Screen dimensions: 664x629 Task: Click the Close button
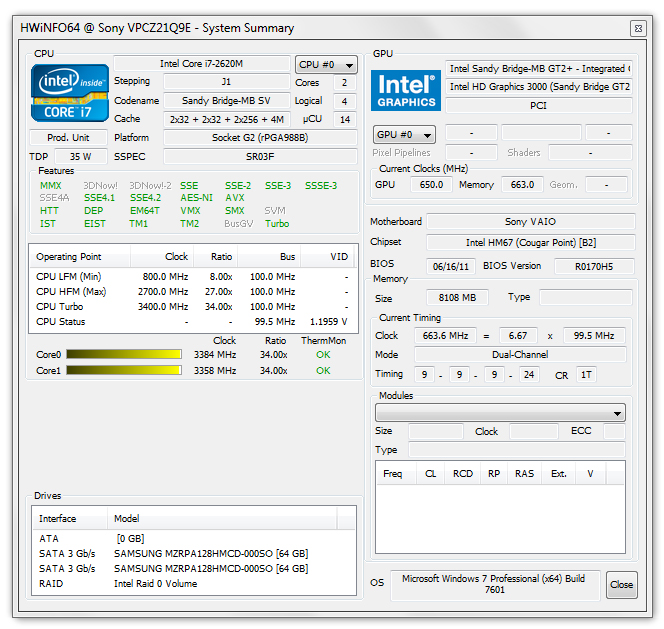622,585
